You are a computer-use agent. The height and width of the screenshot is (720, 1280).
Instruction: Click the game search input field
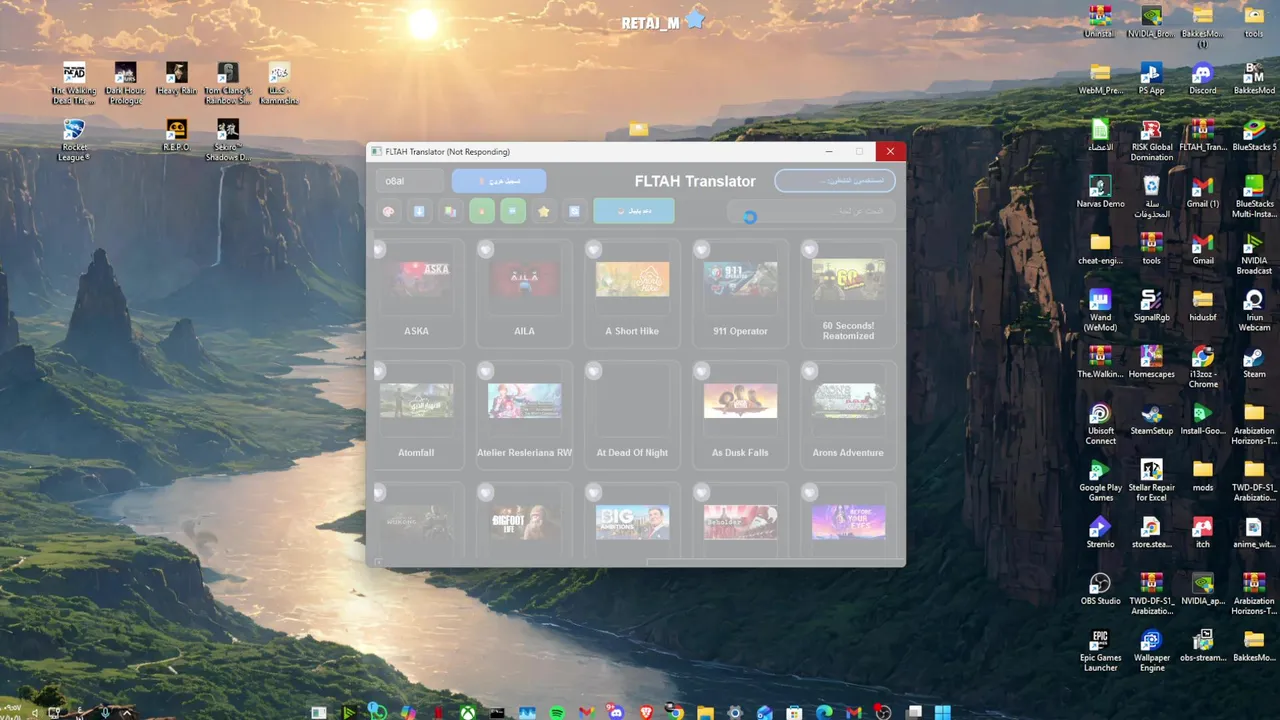811,212
